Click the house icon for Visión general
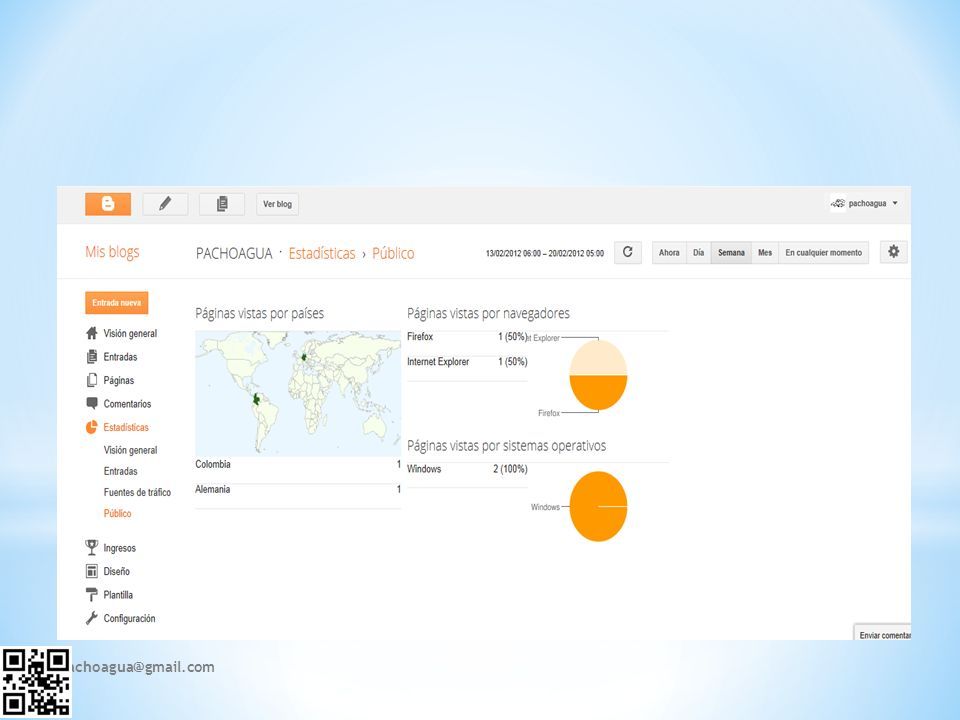Image resolution: width=960 pixels, height=720 pixels. 92,333
